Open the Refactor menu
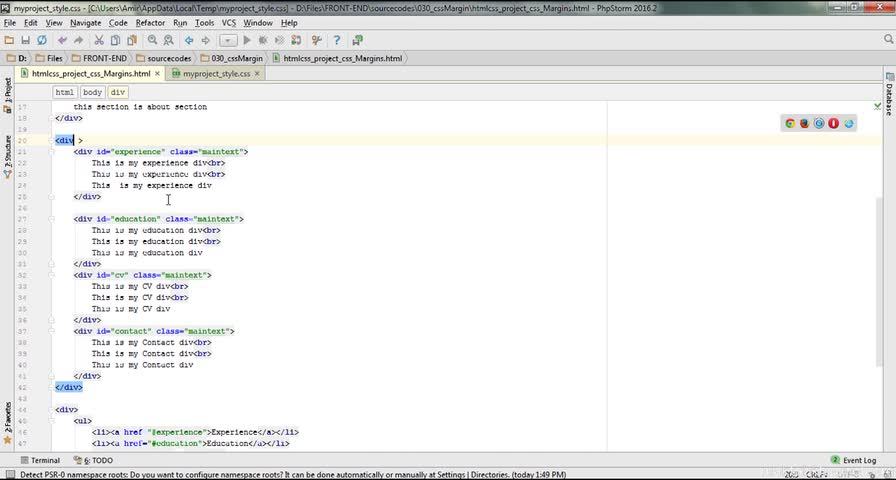The width and height of the screenshot is (896, 480). click(x=150, y=22)
